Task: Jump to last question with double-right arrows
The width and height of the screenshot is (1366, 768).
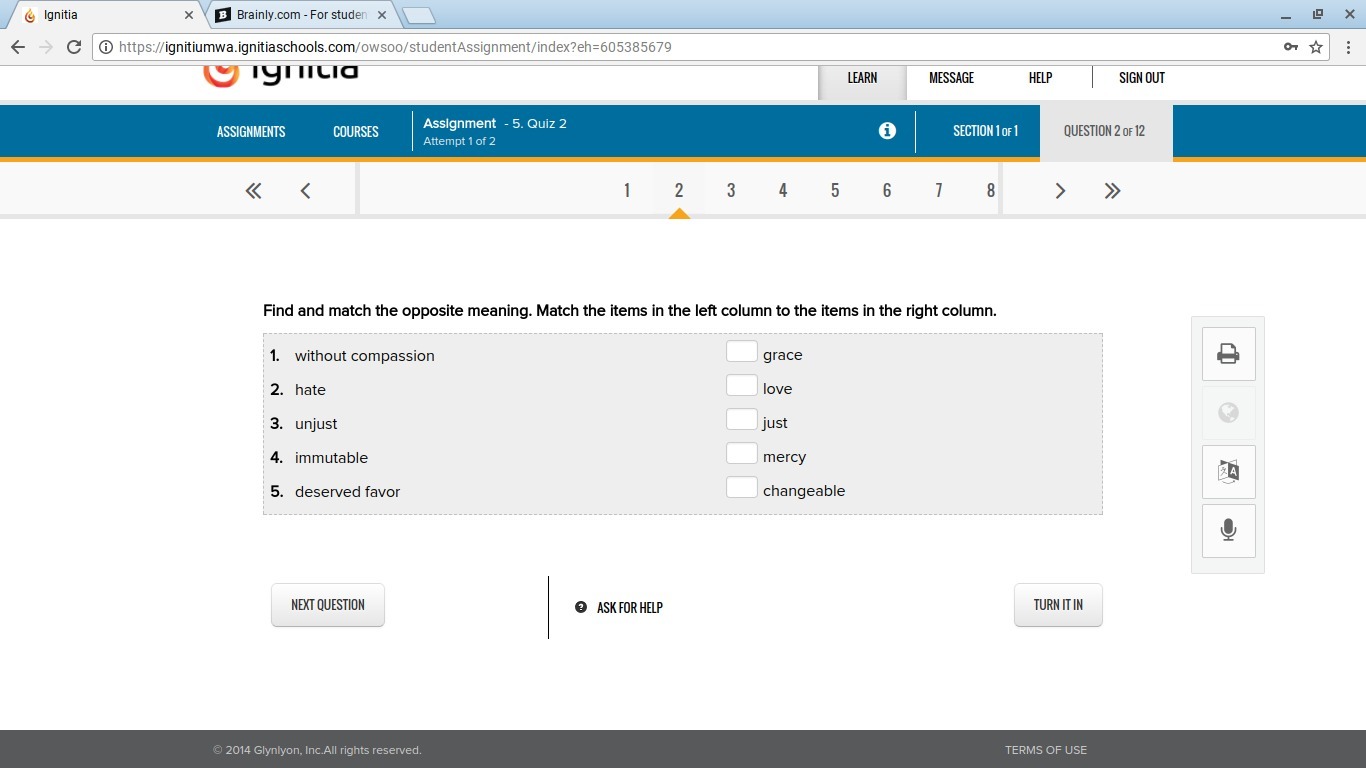Action: tap(1112, 191)
